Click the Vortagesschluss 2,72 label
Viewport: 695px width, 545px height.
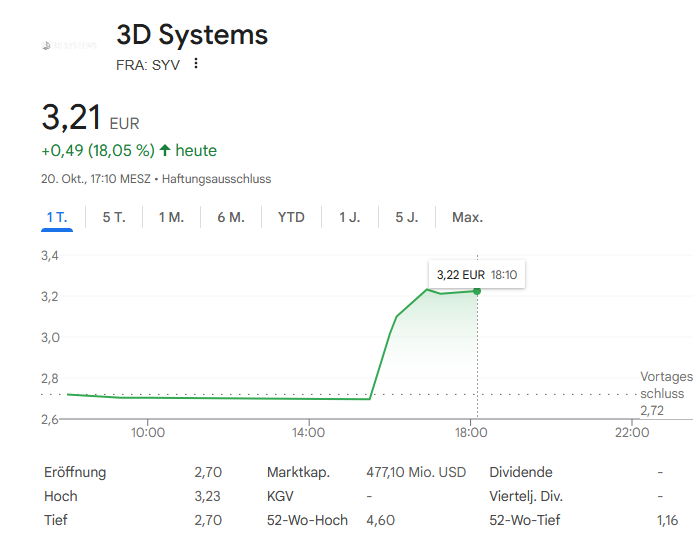[x=665, y=393]
